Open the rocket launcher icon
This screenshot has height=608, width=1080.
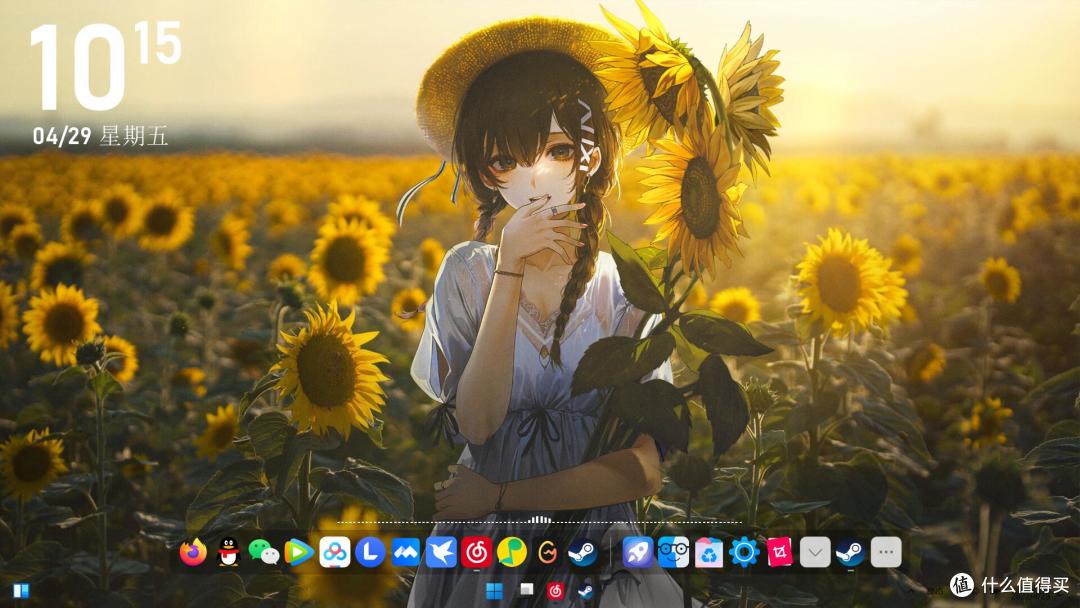click(638, 552)
